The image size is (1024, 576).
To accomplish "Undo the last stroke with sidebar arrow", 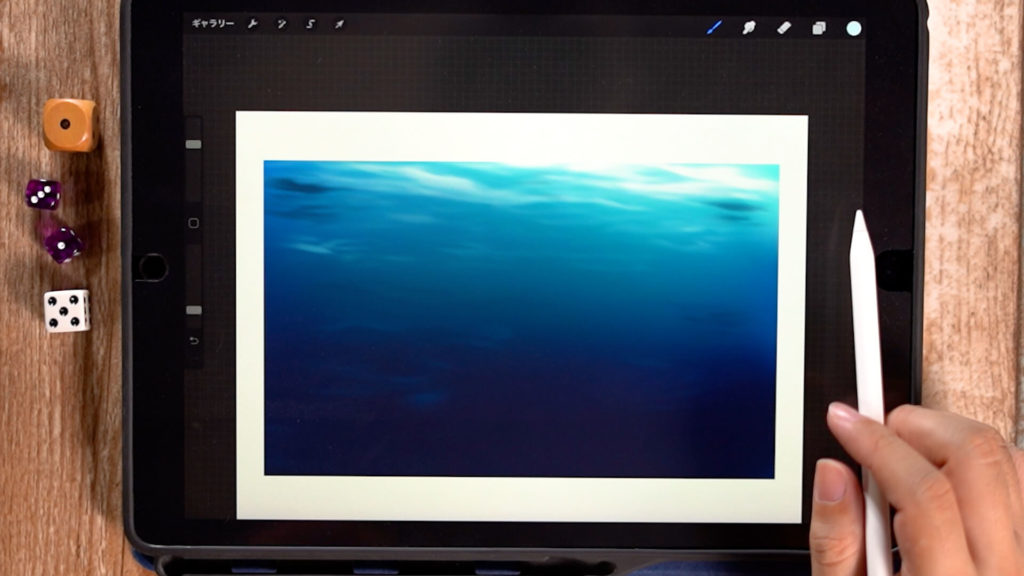I will coord(193,342).
